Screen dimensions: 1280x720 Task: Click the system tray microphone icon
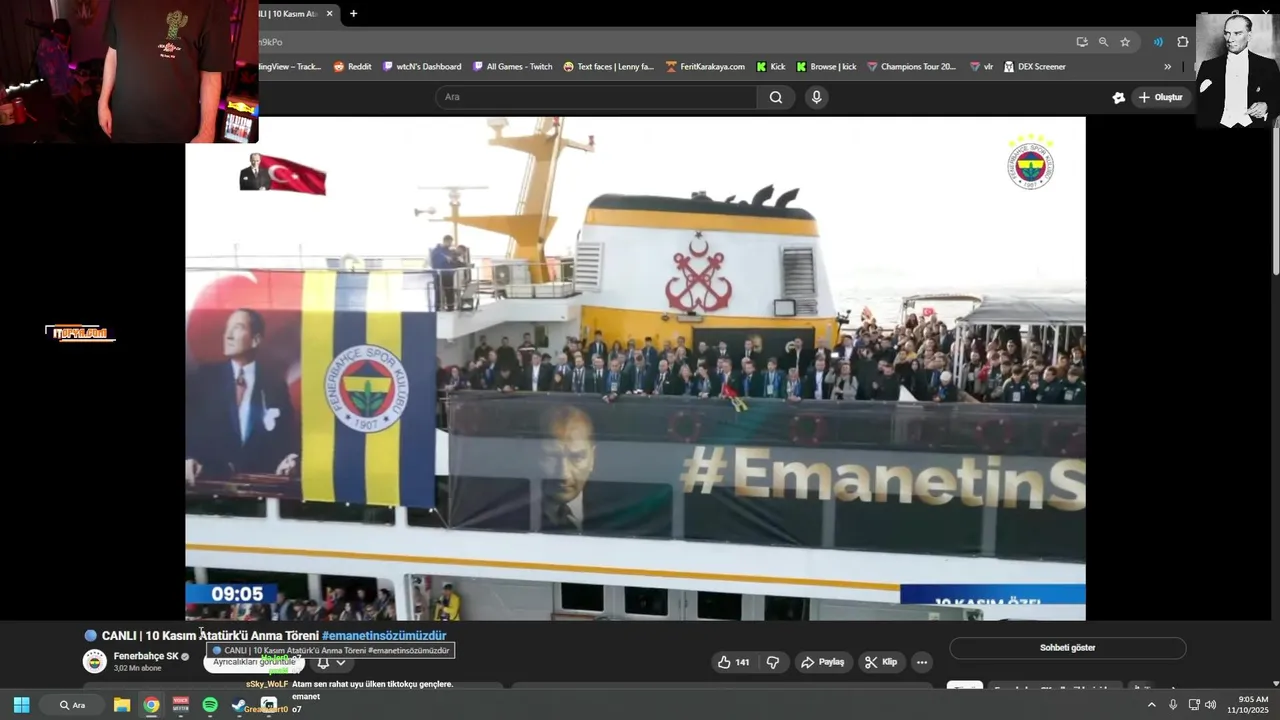1173,705
